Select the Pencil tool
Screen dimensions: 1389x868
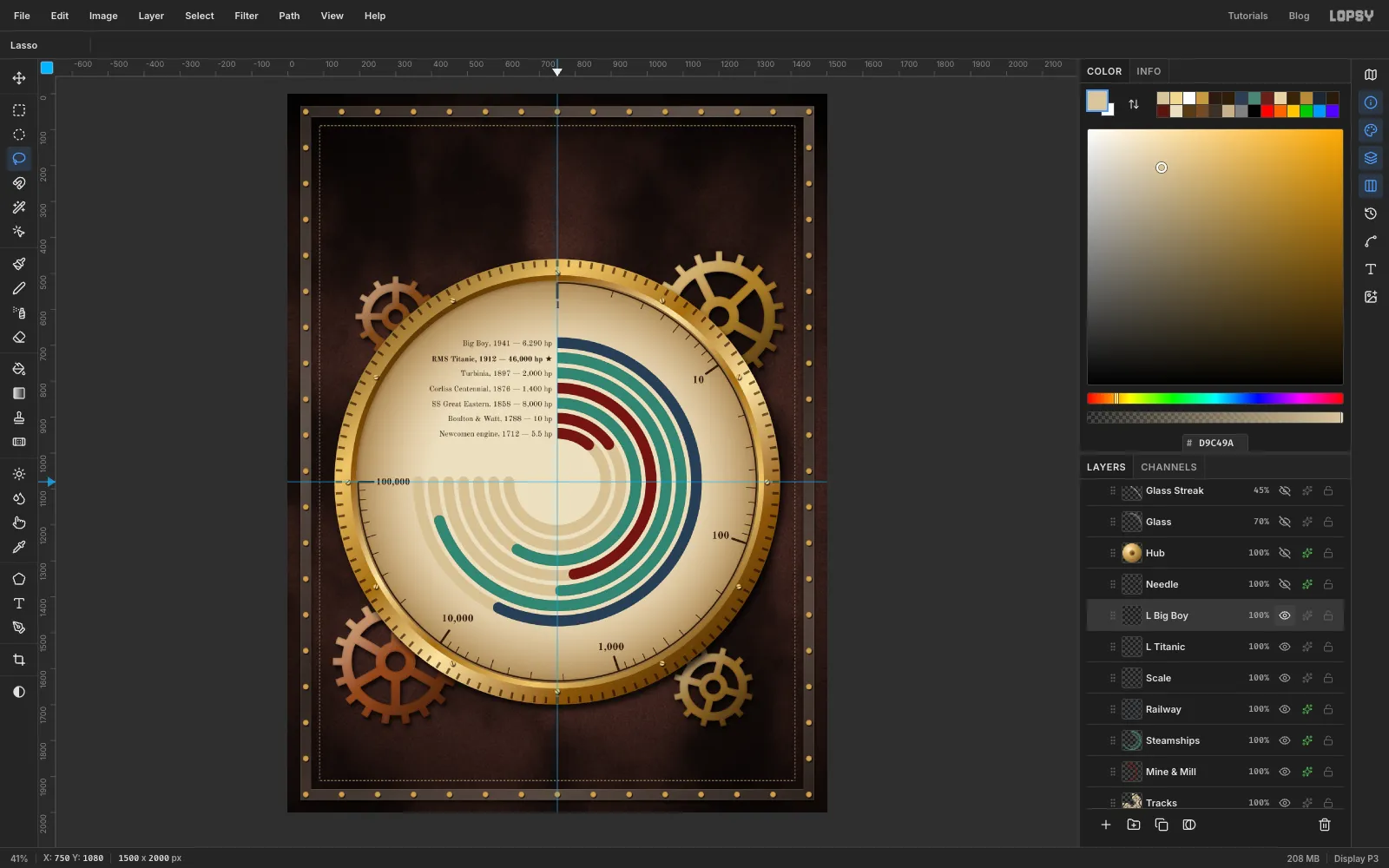point(19,288)
